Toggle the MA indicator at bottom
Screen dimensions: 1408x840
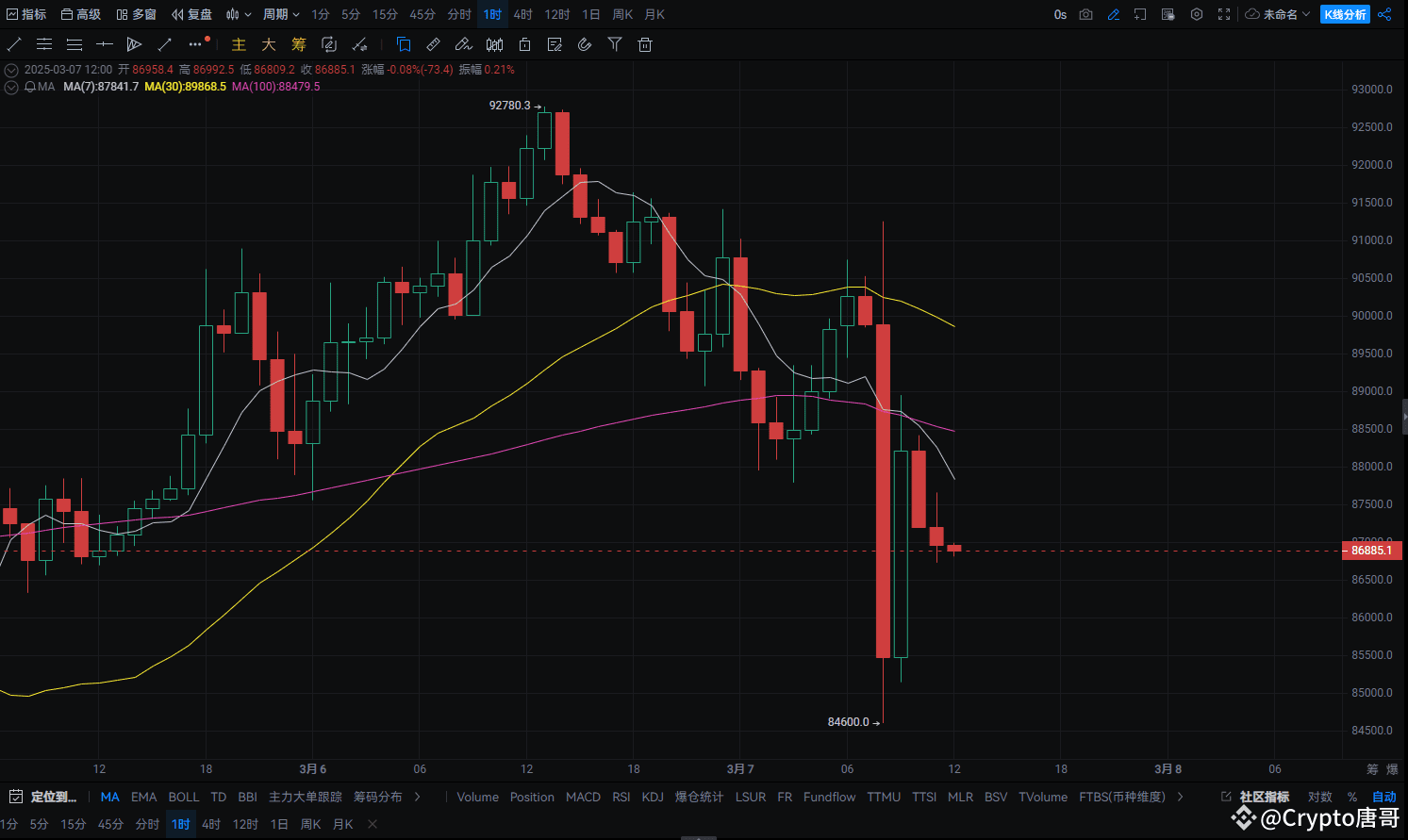(x=109, y=797)
